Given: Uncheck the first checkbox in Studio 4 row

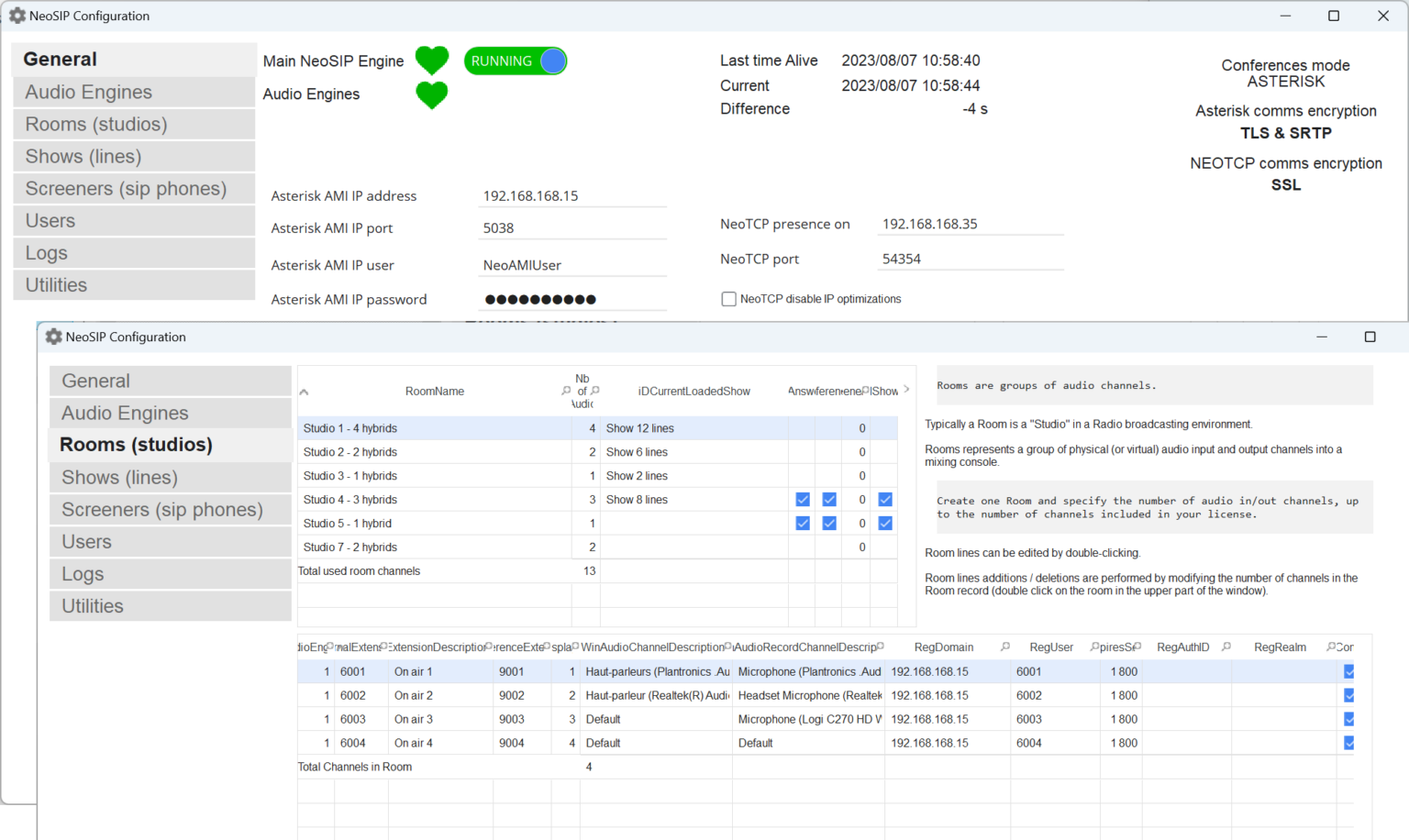Looking at the screenshot, I should click(x=803, y=500).
